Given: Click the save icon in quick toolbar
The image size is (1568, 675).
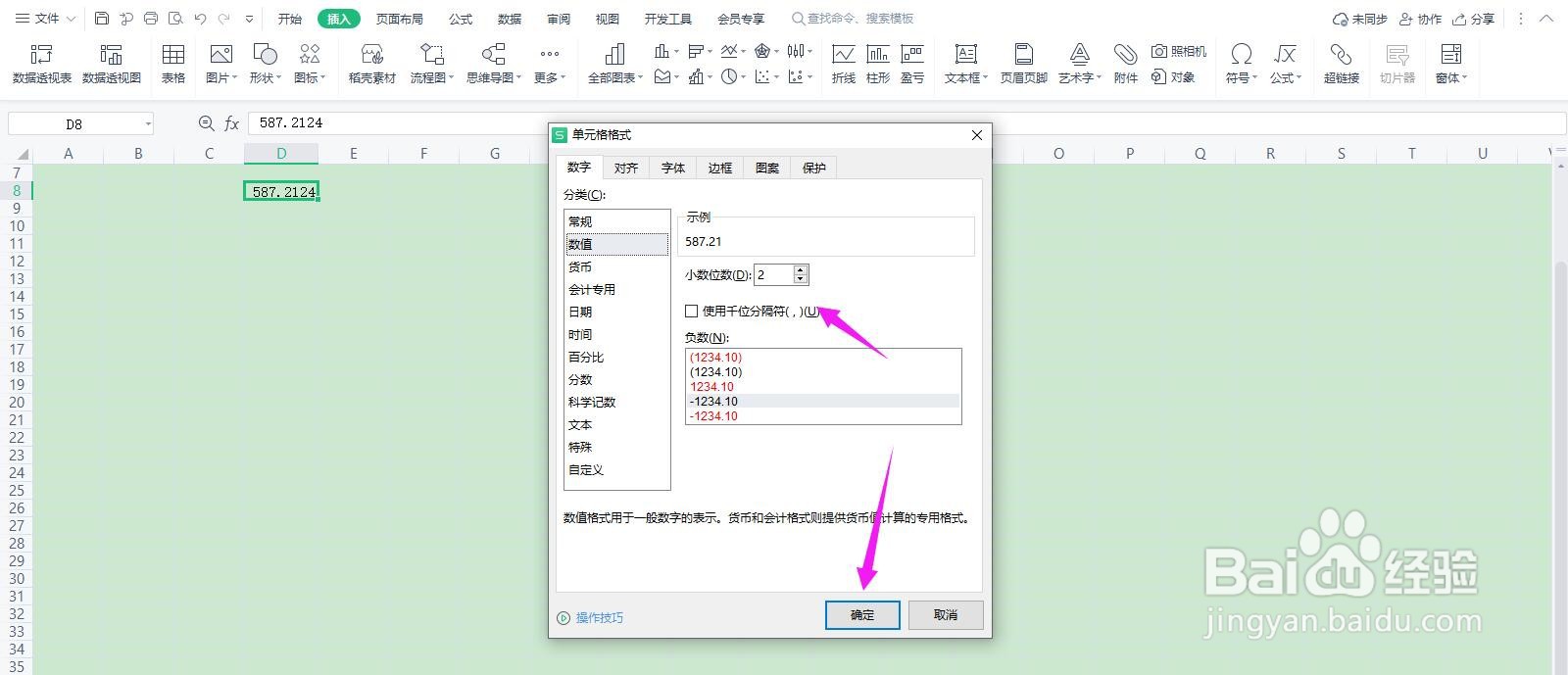Looking at the screenshot, I should pos(102,19).
